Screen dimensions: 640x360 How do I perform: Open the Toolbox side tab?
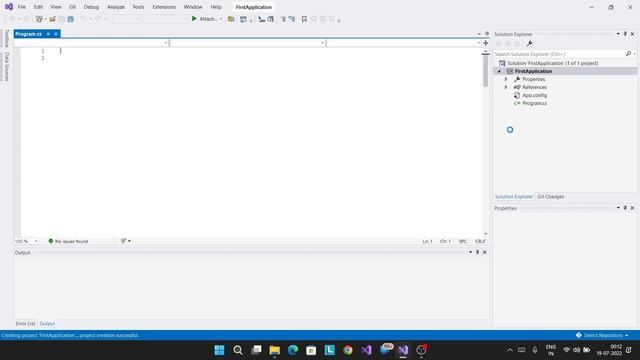tap(7, 38)
